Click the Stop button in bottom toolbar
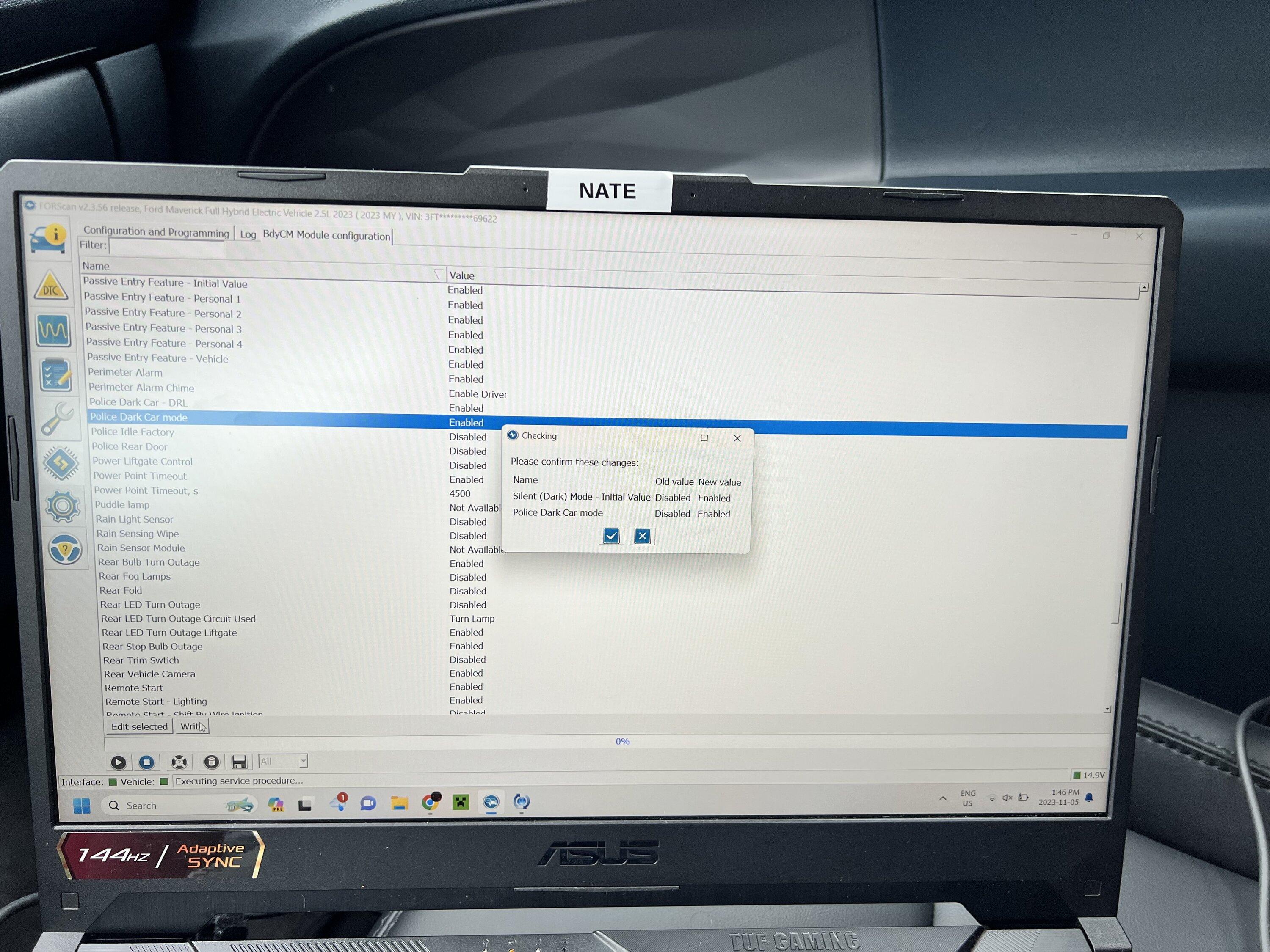This screenshot has height=952, width=1270. (x=147, y=762)
